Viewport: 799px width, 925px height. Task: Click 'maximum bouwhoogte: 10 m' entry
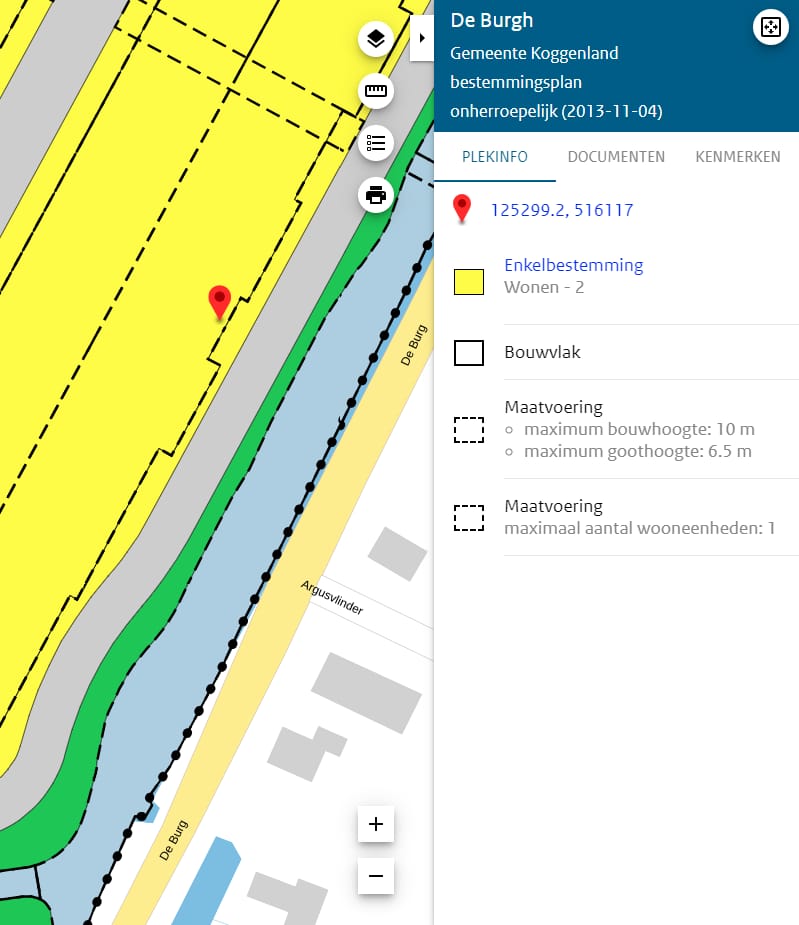pos(639,429)
